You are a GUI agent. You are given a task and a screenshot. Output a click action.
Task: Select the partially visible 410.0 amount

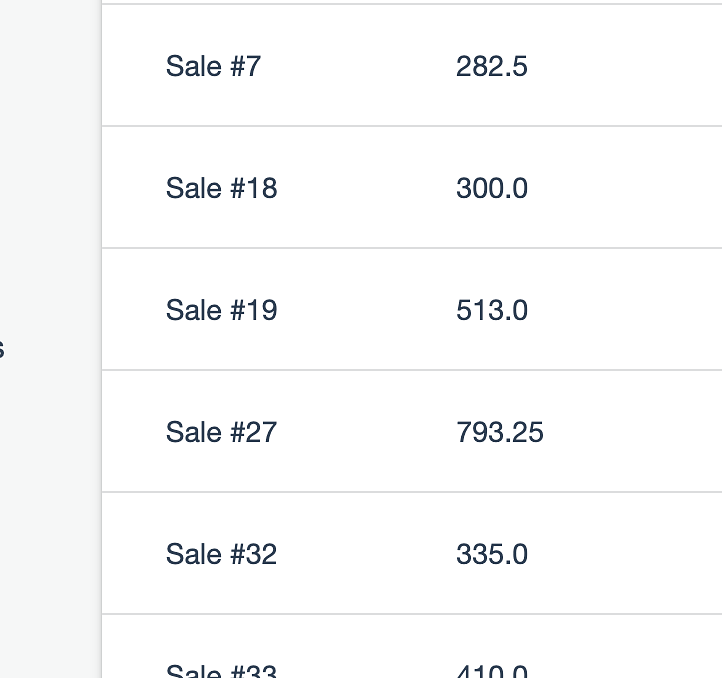[491, 671]
